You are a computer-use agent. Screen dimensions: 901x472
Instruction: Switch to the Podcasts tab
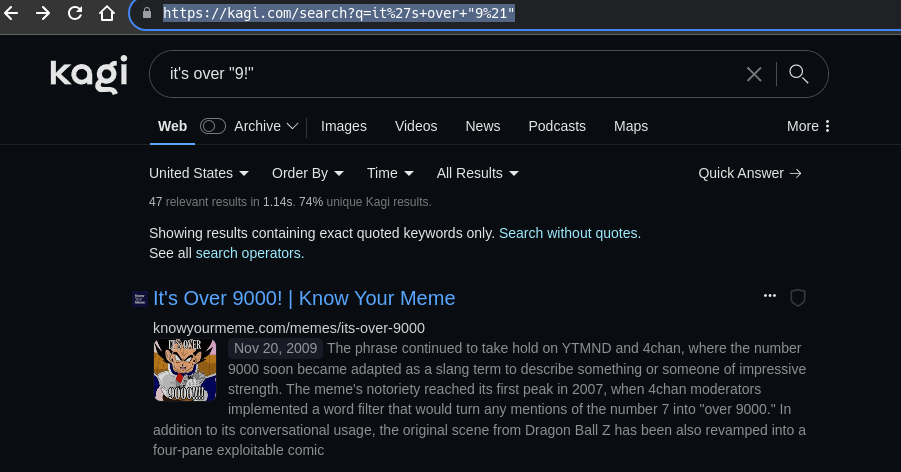click(556, 126)
